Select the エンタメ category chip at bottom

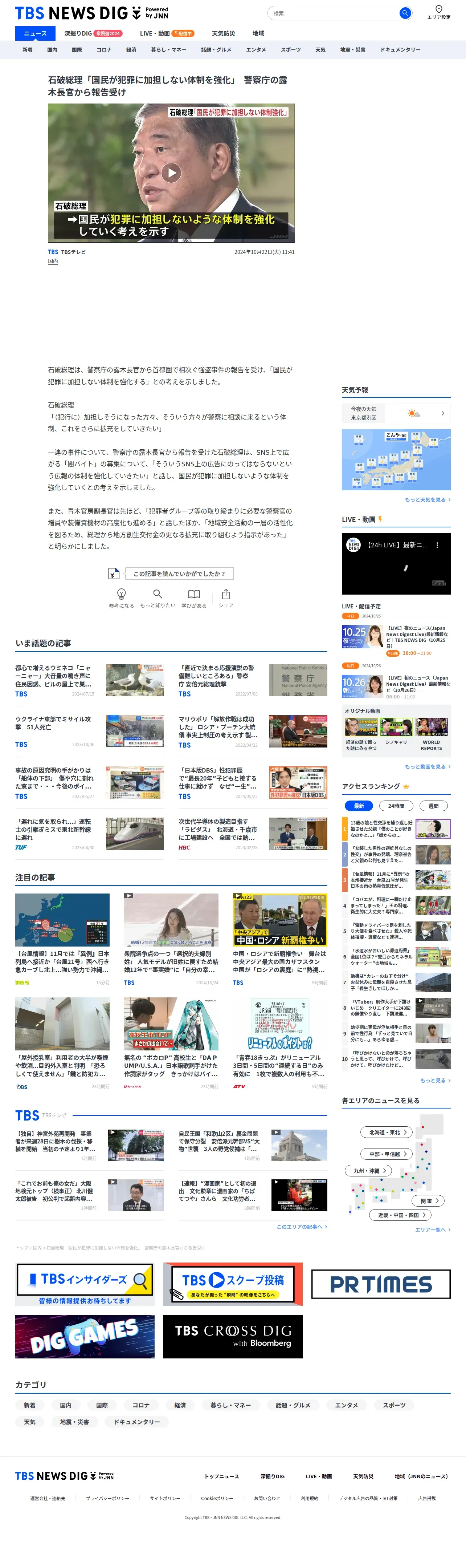346,1405
